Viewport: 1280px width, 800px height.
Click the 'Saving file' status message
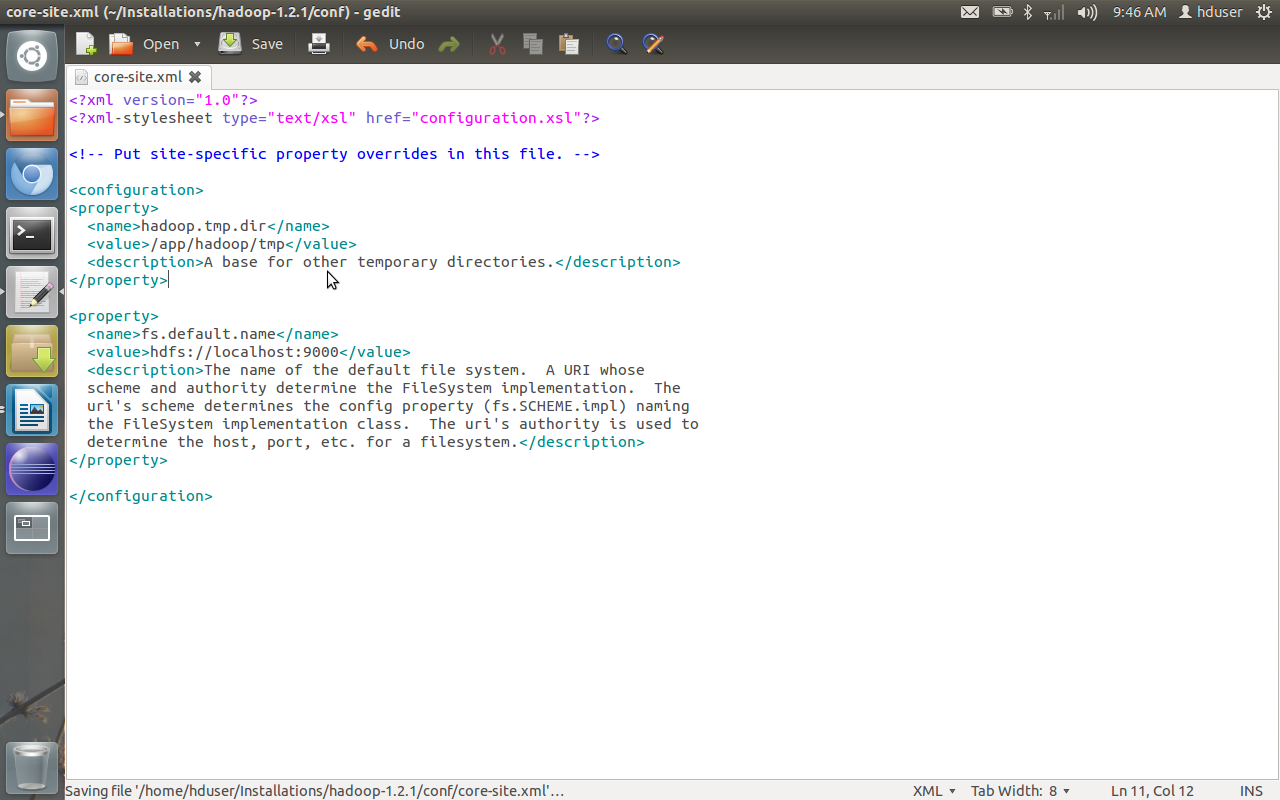(315, 790)
